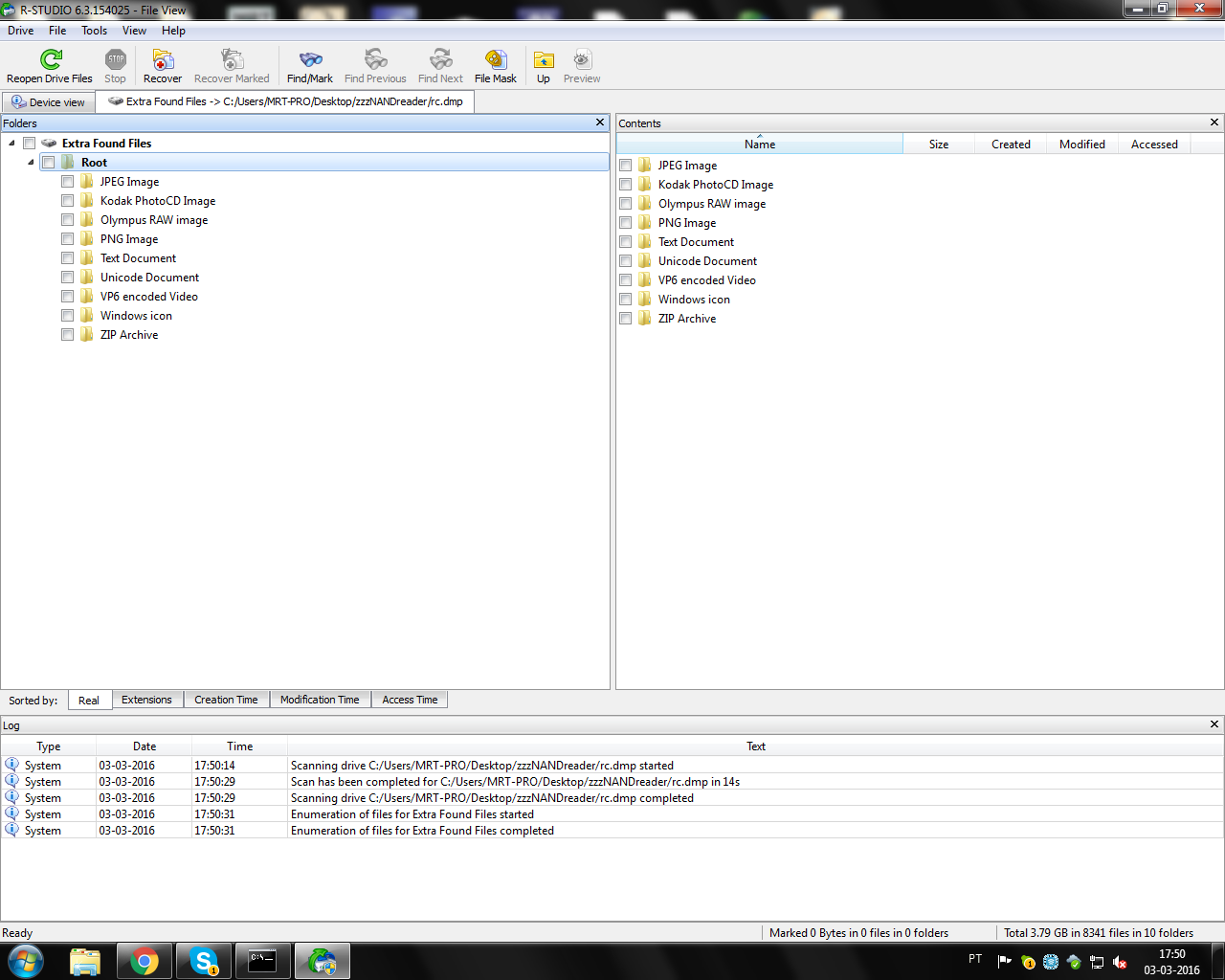Click the Find Next toolbar icon
Image resolution: width=1225 pixels, height=980 pixels.
pos(440,59)
